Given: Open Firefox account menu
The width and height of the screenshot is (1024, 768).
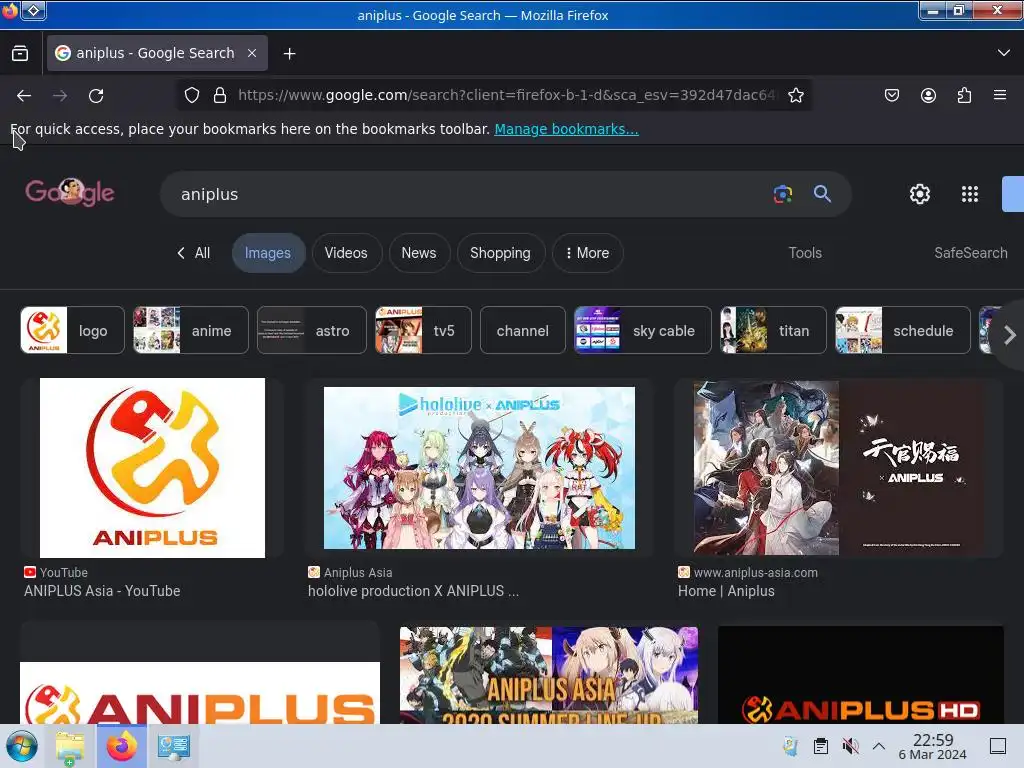Looking at the screenshot, I should (928, 95).
